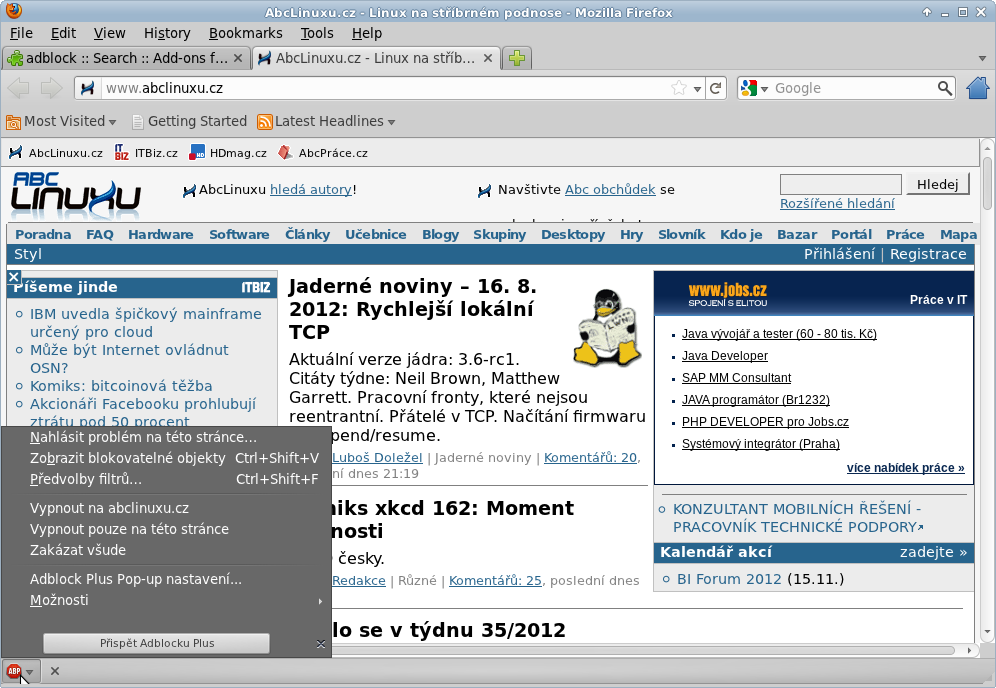This screenshot has width=996, height=688.
Task: Click the ABC Linuxu logo
Action: tap(76, 192)
